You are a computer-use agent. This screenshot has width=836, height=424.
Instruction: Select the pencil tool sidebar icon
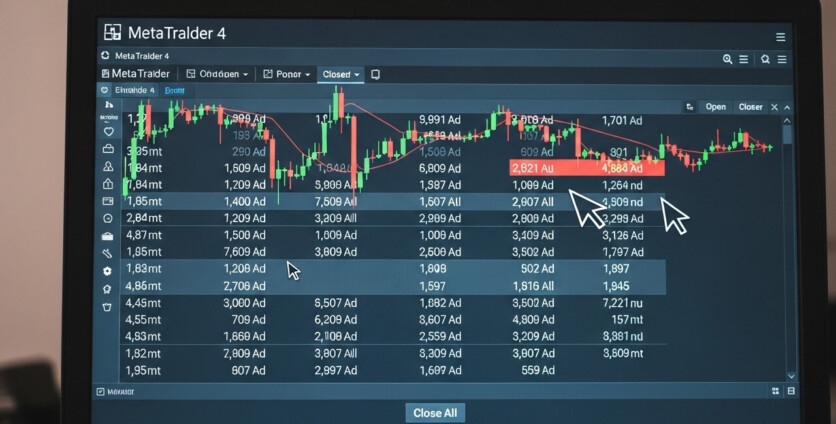(108, 253)
